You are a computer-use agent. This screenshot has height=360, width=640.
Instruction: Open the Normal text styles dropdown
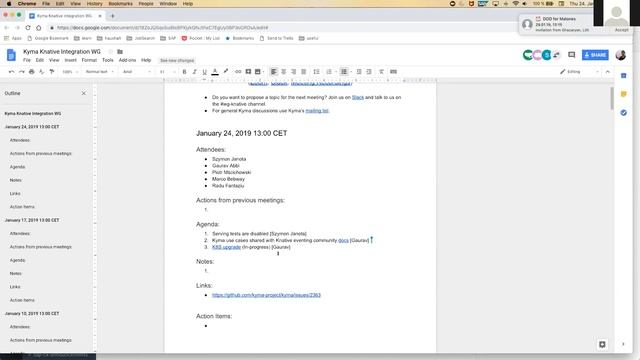click(x=99, y=72)
